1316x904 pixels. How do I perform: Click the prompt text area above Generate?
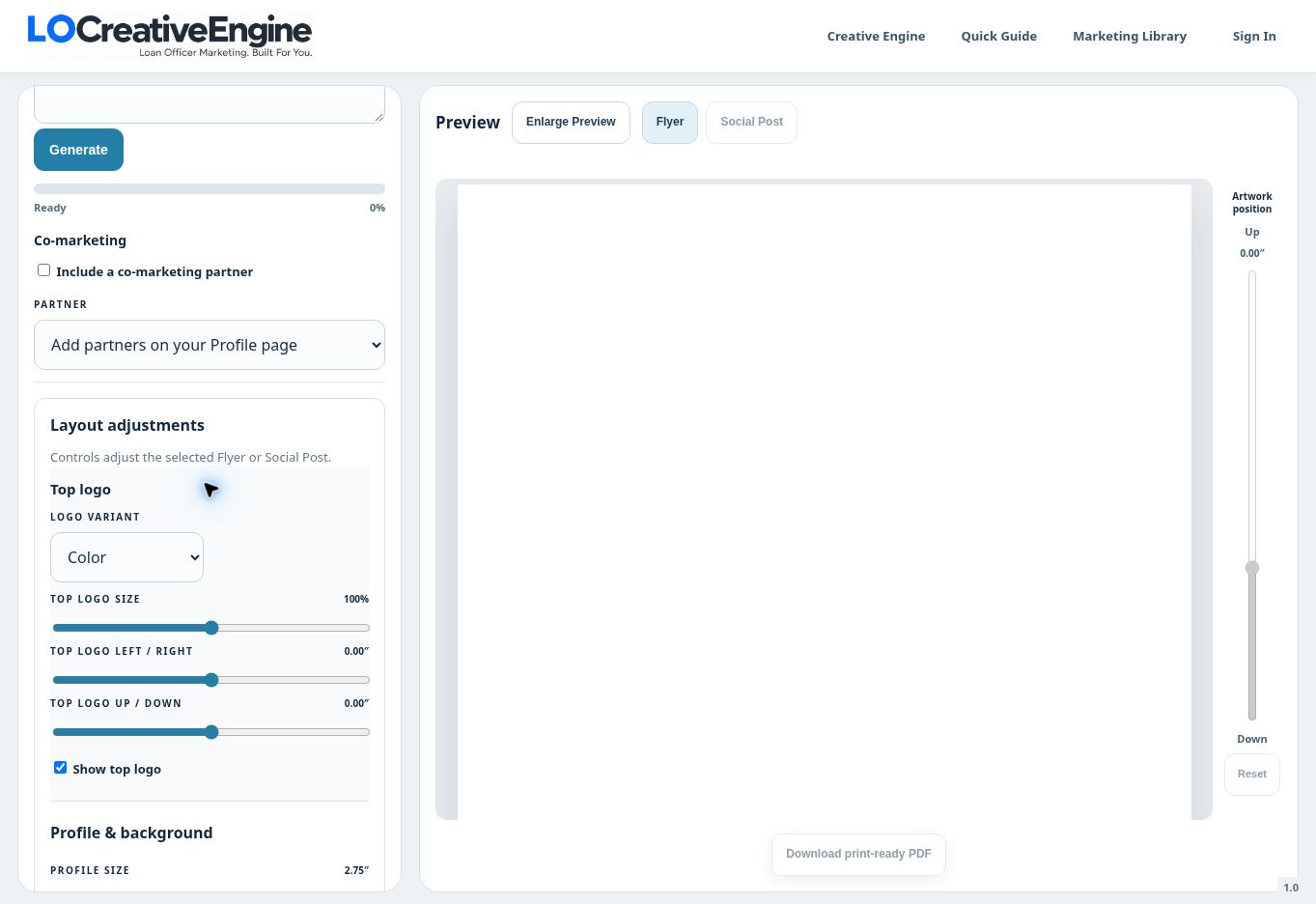click(210, 103)
